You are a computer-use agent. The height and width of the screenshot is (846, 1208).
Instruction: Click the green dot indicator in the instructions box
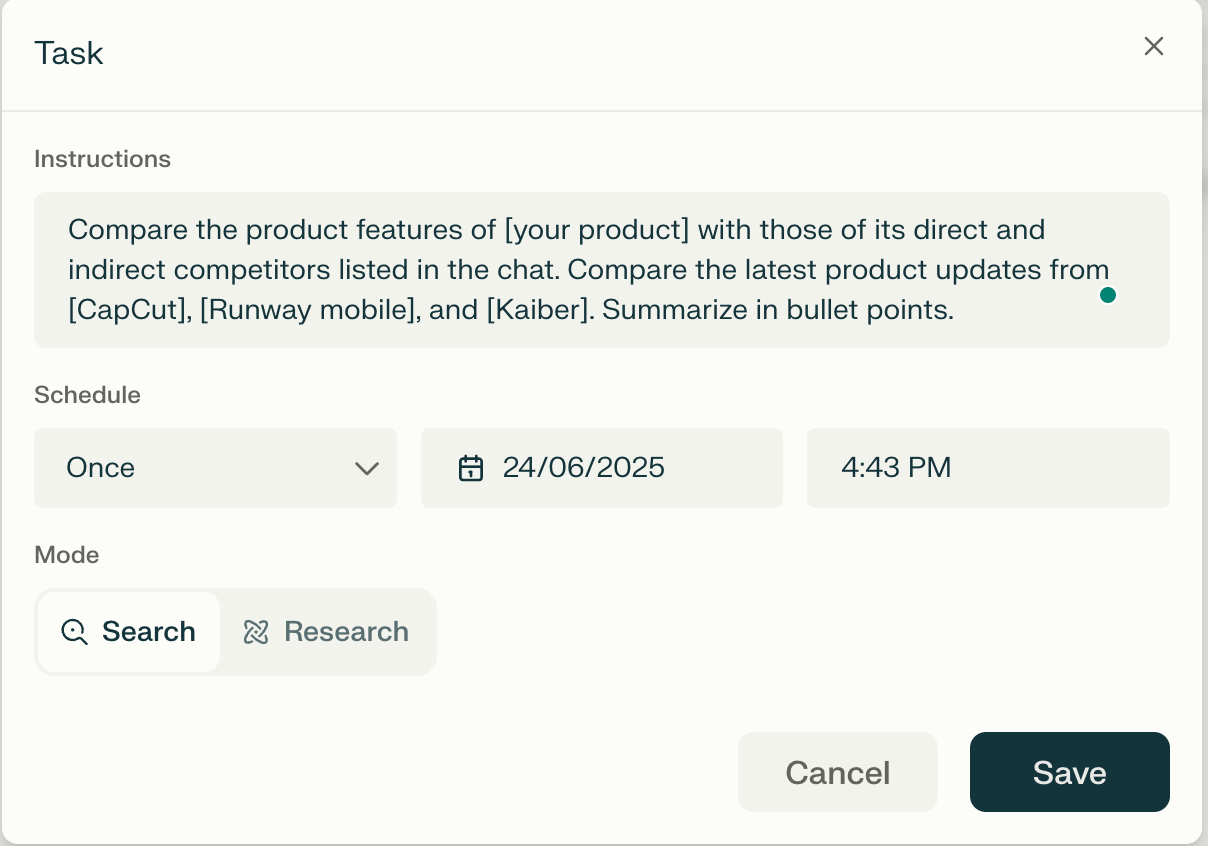[x=1107, y=295]
